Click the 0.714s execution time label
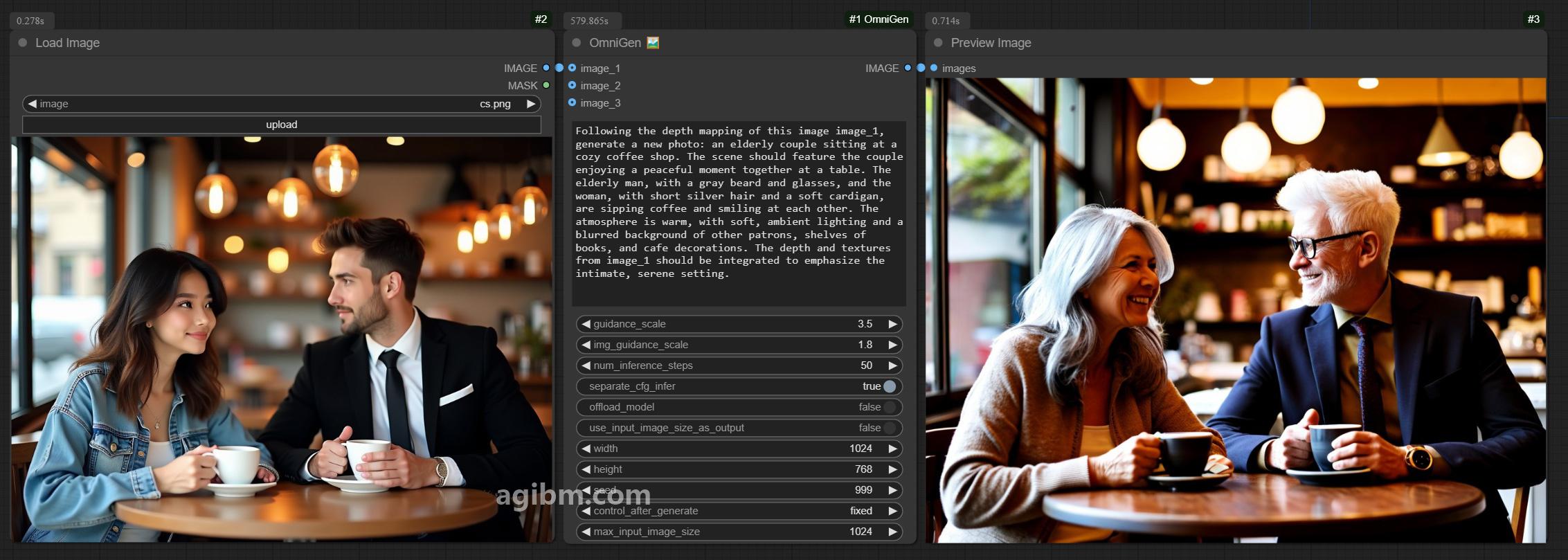The width and height of the screenshot is (1568, 560). click(x=946, y=21)
